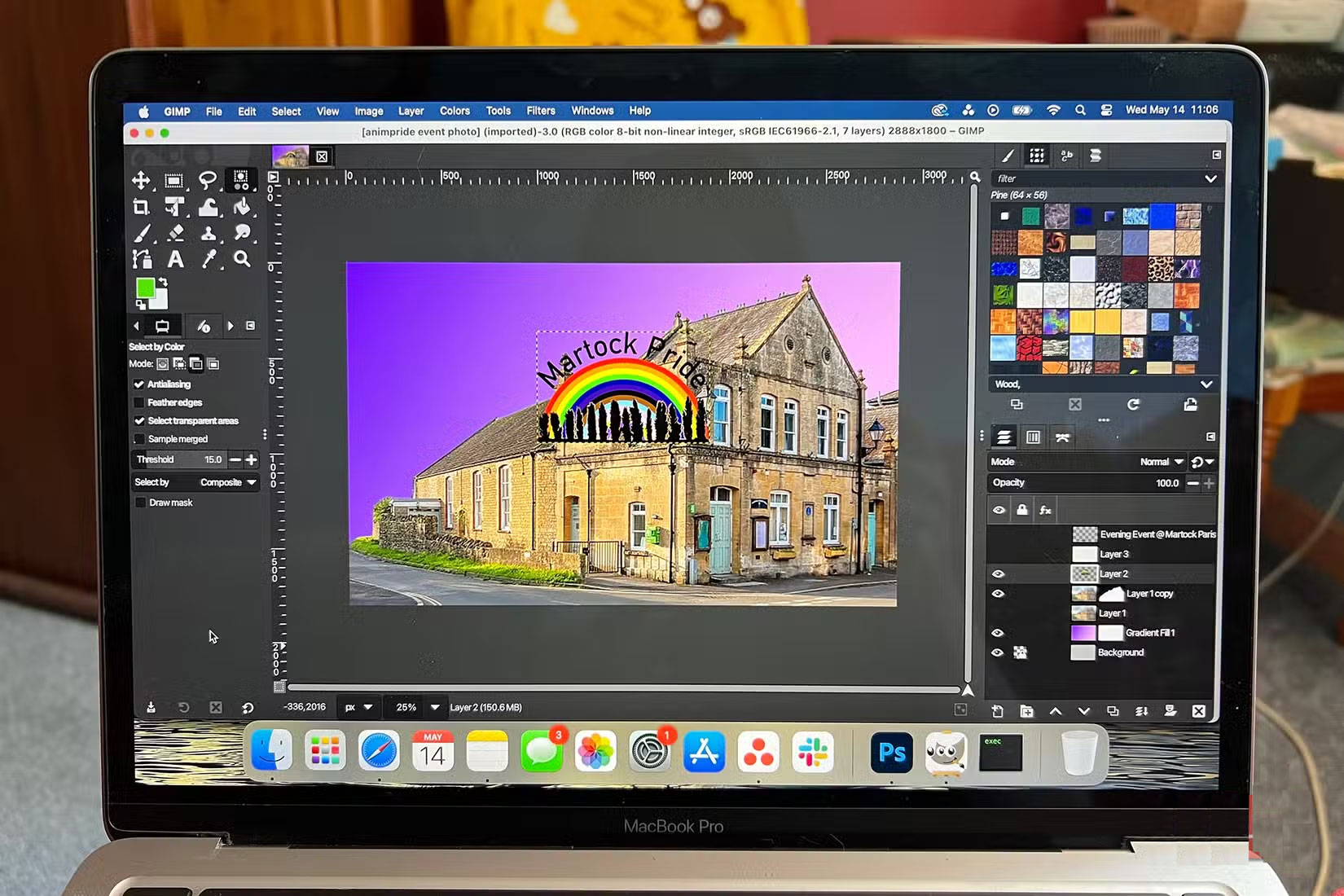Select the Free Select lasso tool

pos(209,180)
